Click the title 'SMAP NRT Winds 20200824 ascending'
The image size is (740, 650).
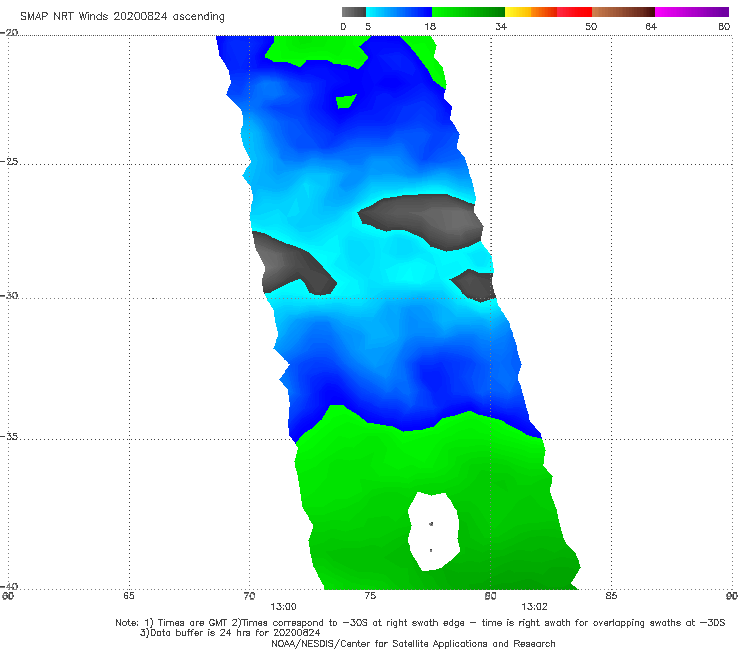click(x=122, y=17)
